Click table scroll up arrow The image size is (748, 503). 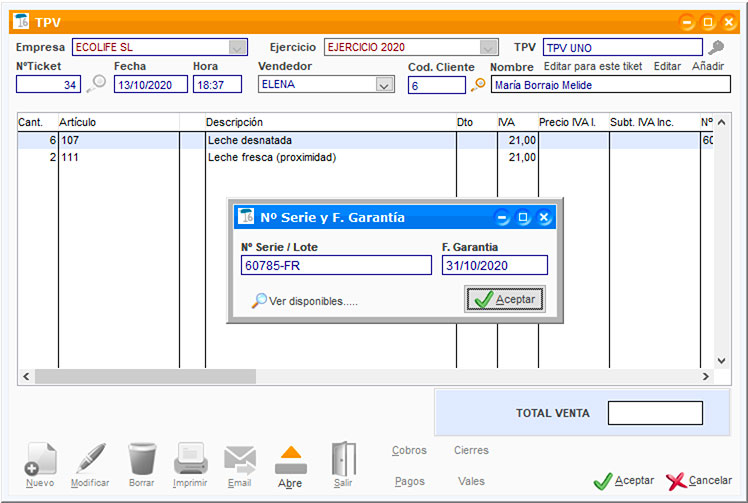pos(722,122)
